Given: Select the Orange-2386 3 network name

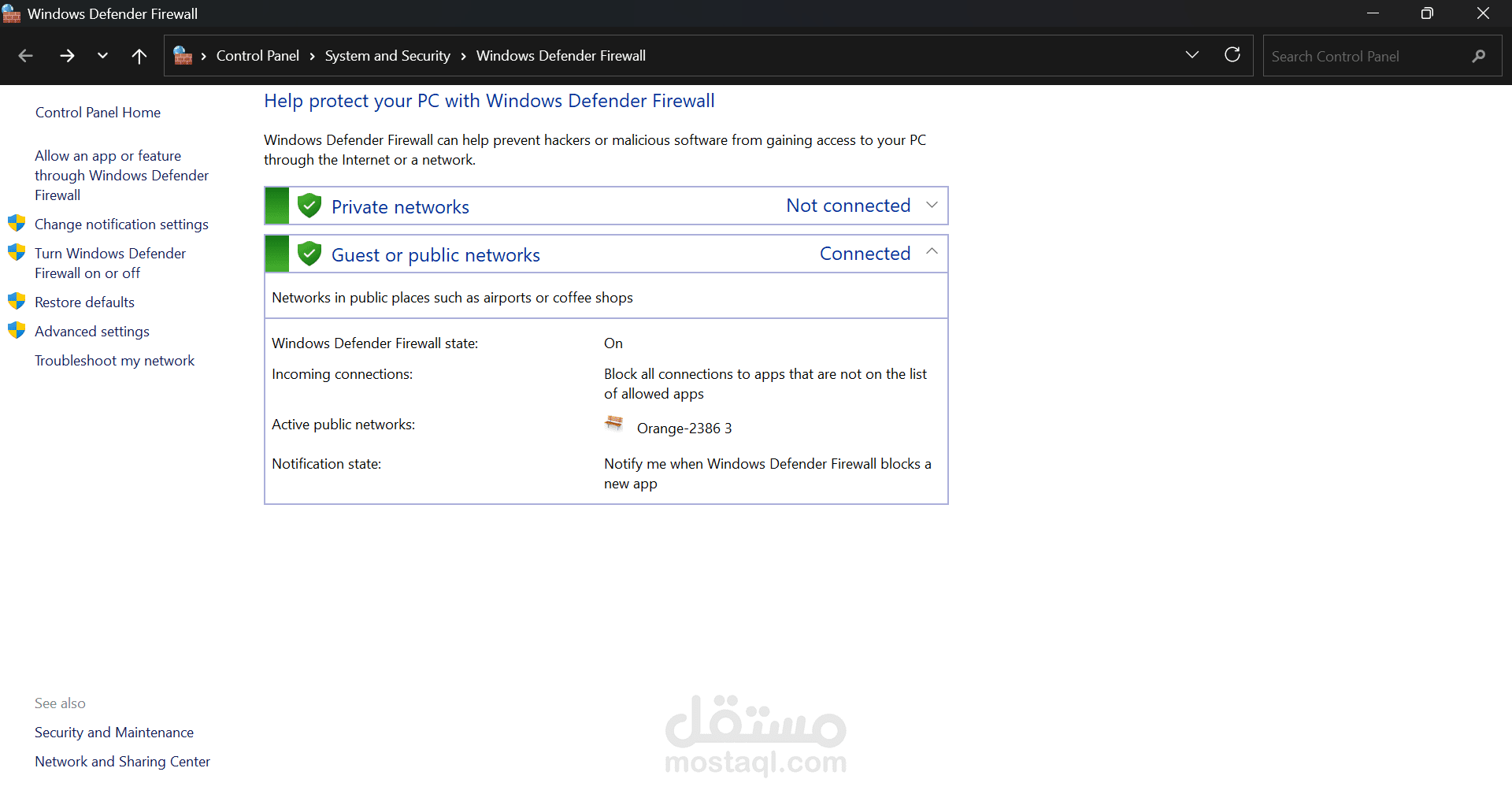Looking at the screenshot, I should (x=684, y=429).
